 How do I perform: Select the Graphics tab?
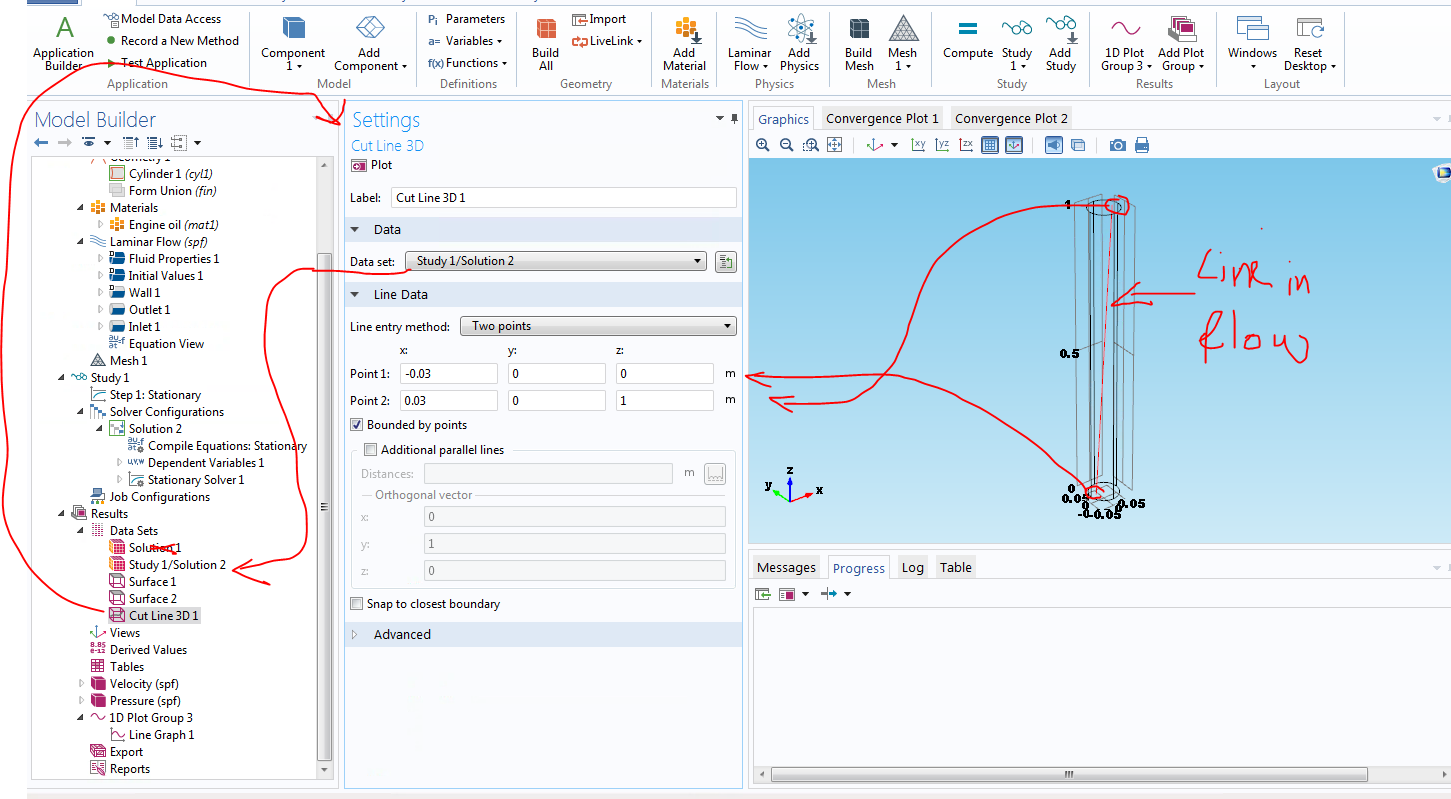pyautogui.click(x=783, y=119)
